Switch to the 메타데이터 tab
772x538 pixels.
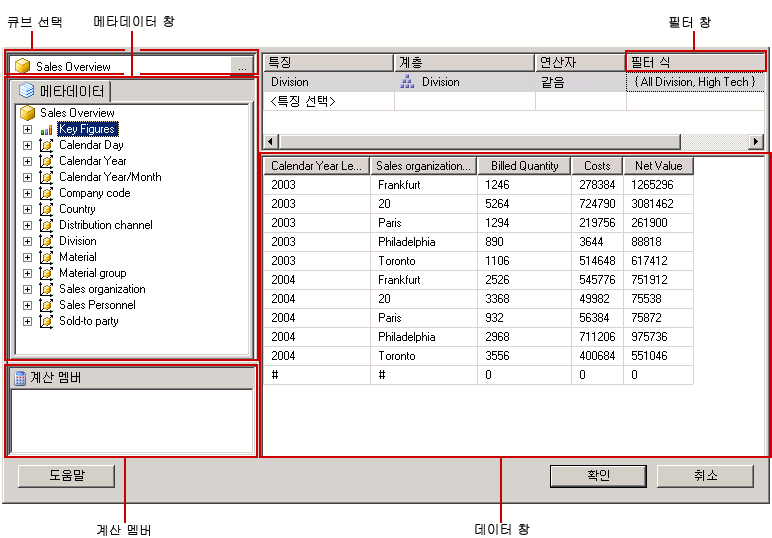tap(62, 91)
